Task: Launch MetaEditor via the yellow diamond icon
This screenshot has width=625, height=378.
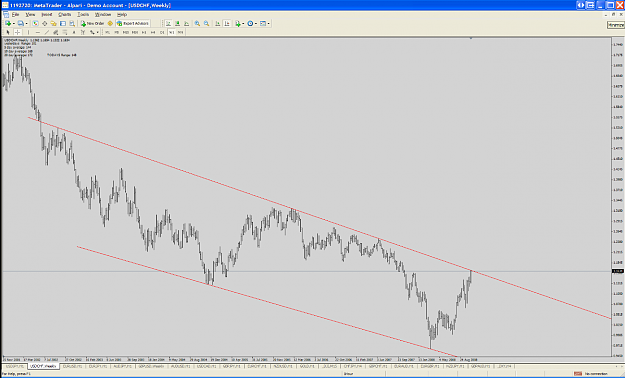Action: coord(110,24)
